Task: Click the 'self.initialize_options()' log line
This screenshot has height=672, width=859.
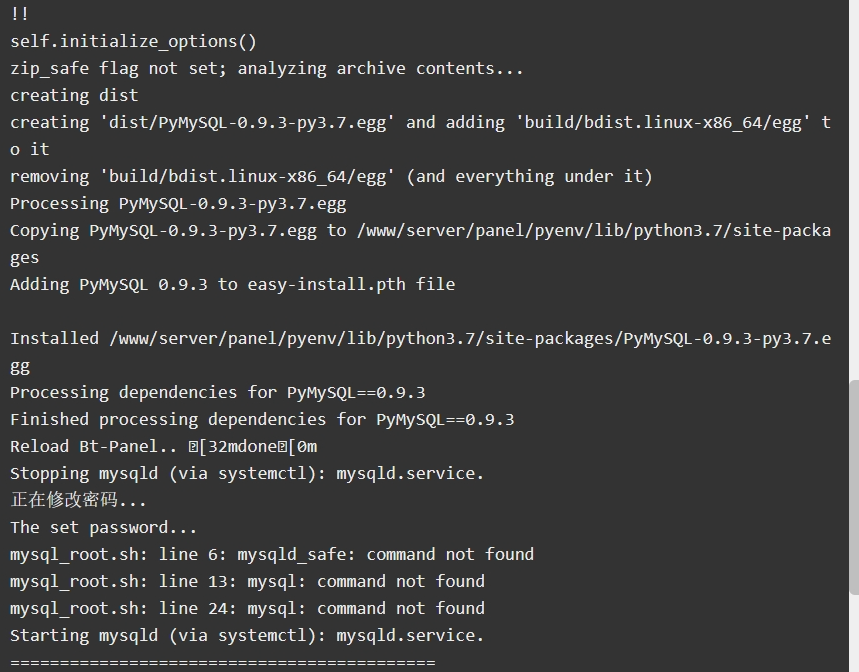Action: [133, 42]
